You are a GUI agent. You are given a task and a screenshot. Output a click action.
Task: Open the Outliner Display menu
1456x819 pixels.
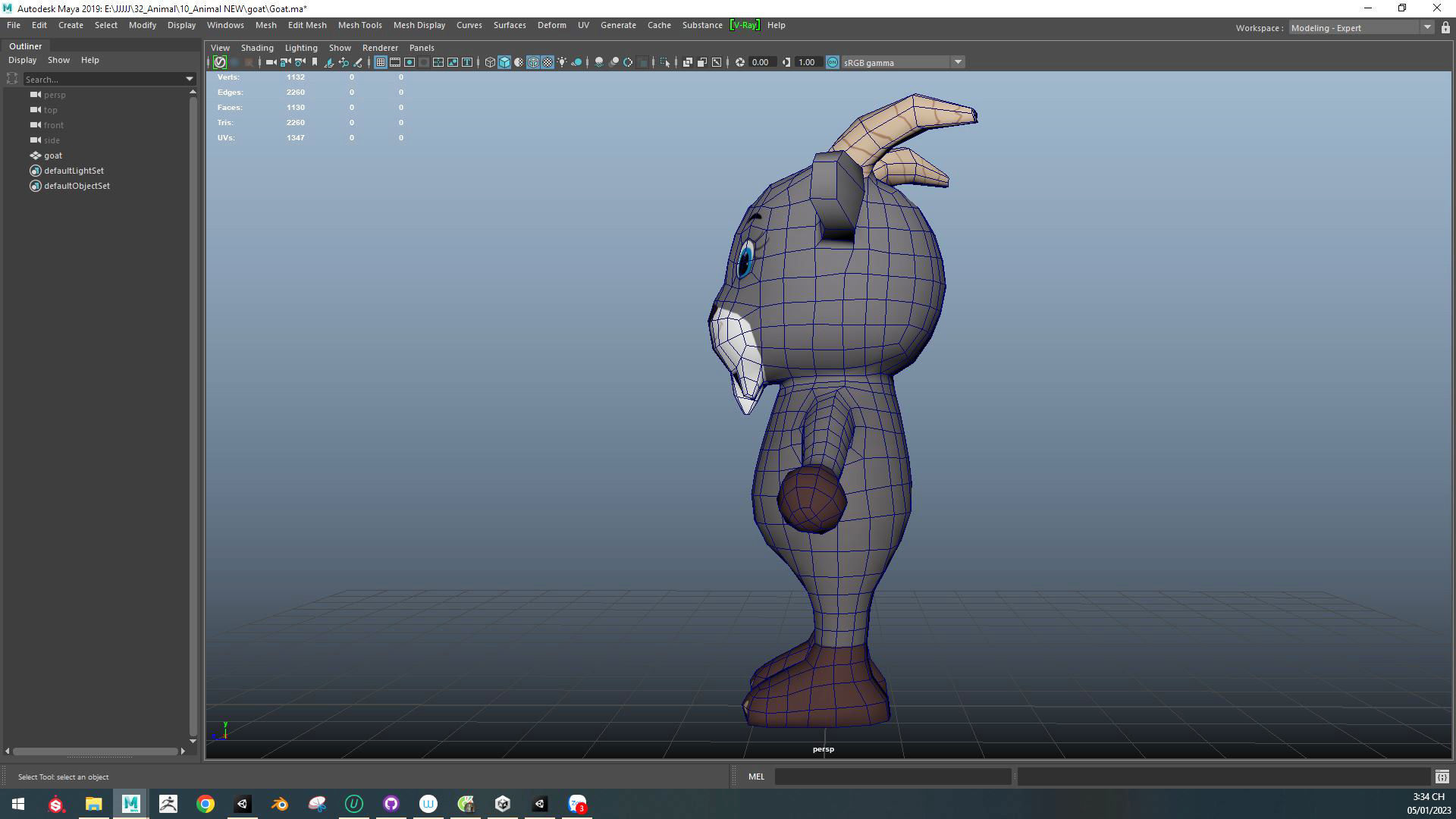tap(22, 60)
